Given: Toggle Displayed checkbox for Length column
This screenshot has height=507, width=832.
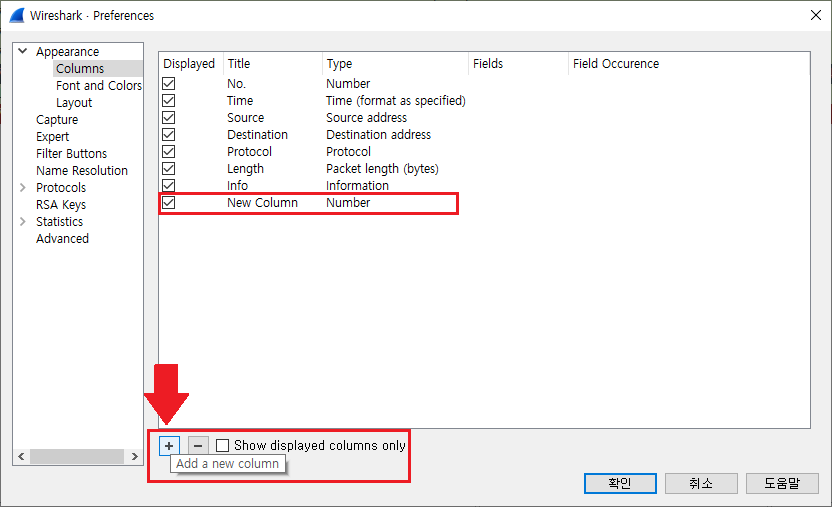Looking at the screenshot, I should tap(169, 169).
